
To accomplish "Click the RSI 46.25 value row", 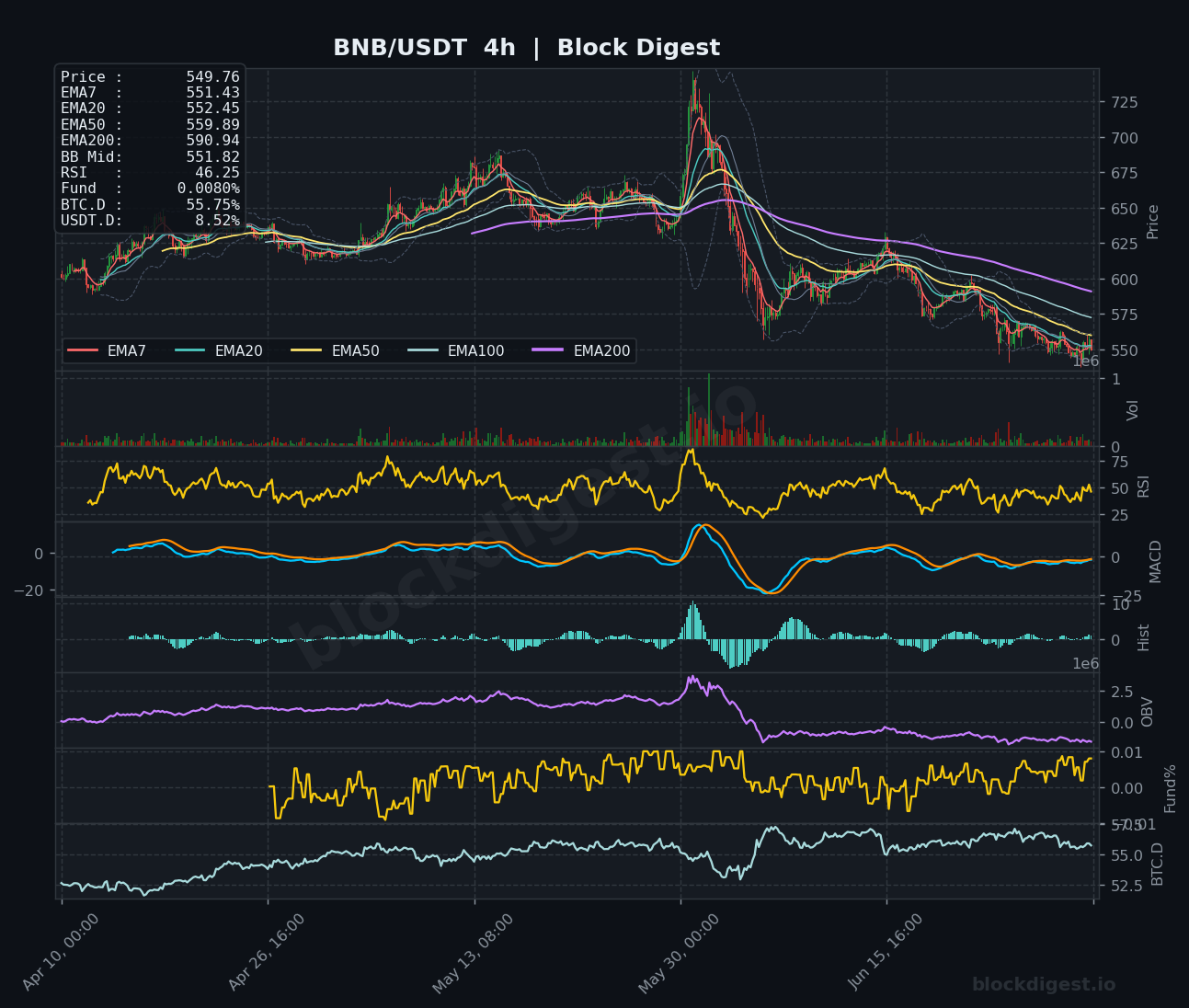I will [x=150, y=172].
